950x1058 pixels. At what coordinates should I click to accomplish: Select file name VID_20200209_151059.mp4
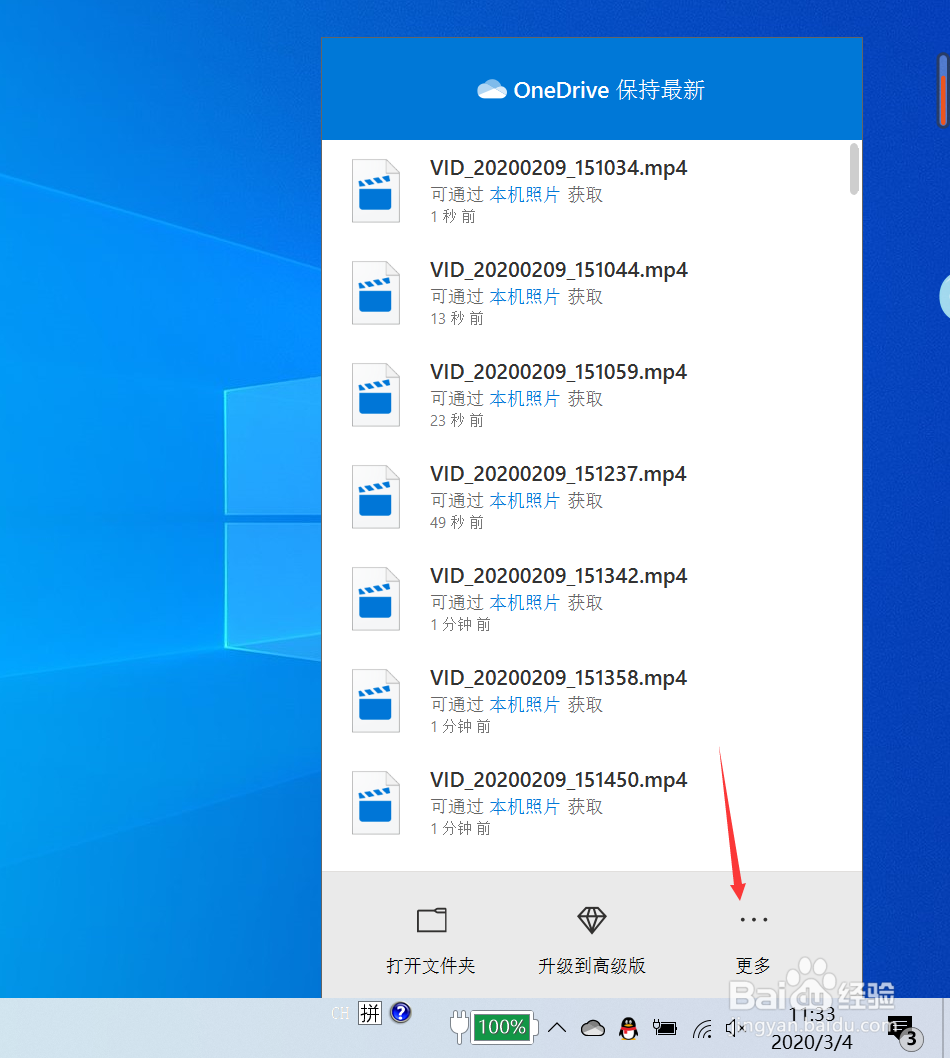point(559,372)
